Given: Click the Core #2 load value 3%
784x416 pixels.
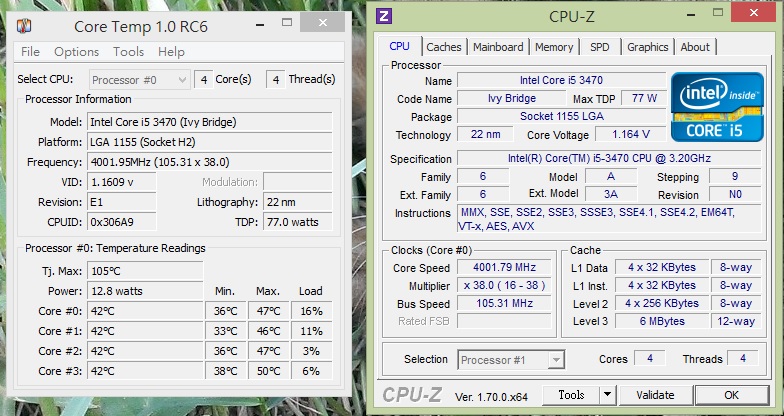Looking at the screenshot, I should click(x=311, y=351).
